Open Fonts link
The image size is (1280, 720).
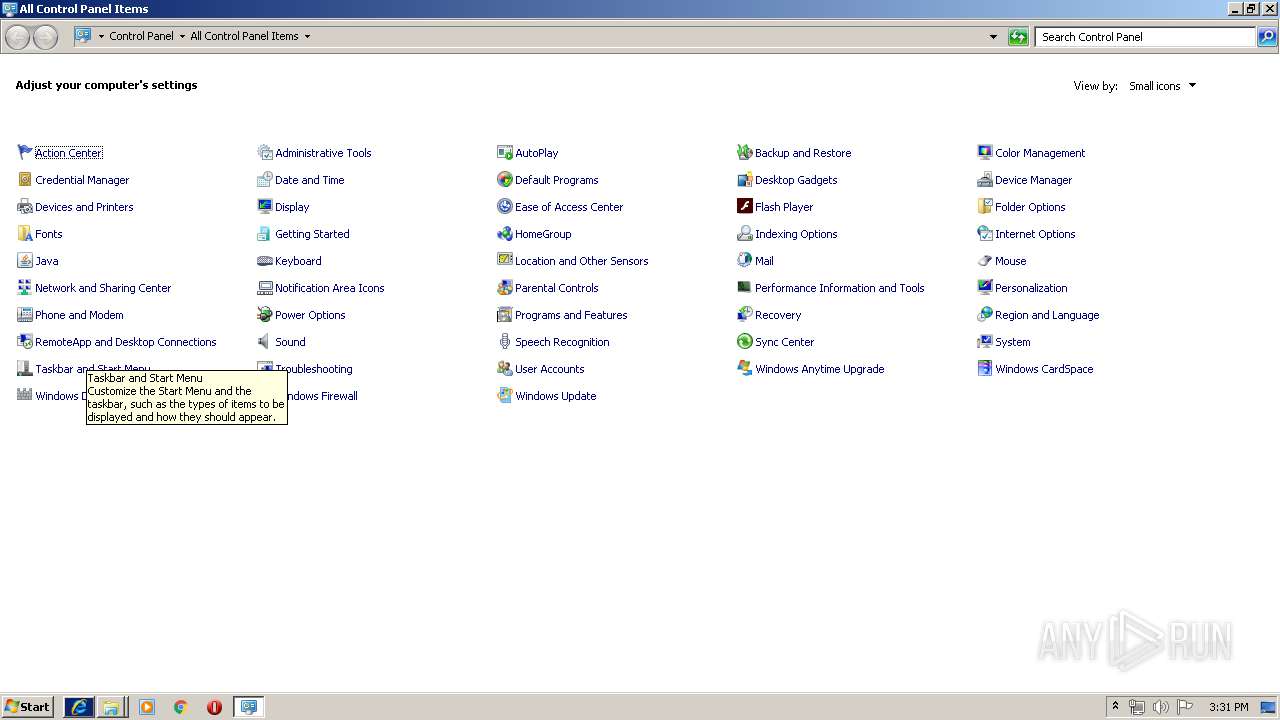point(48,234)
